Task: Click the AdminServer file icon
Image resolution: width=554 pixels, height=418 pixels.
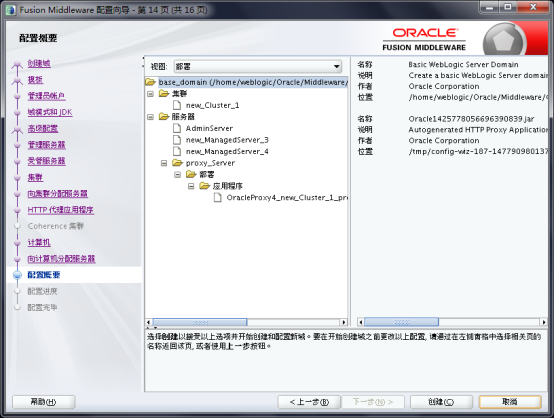Action: point(177,128)
